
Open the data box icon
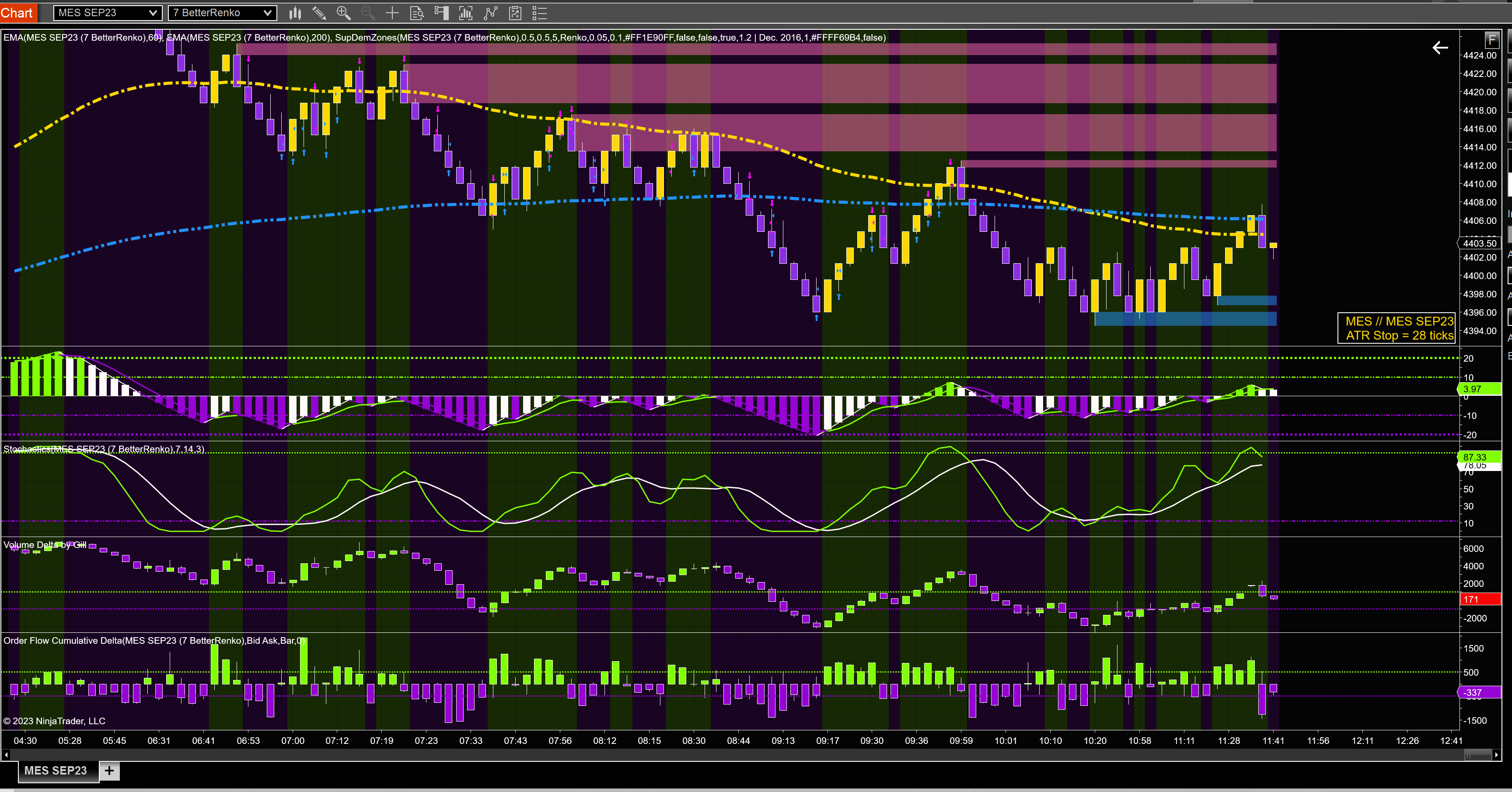tap(417, 12)
